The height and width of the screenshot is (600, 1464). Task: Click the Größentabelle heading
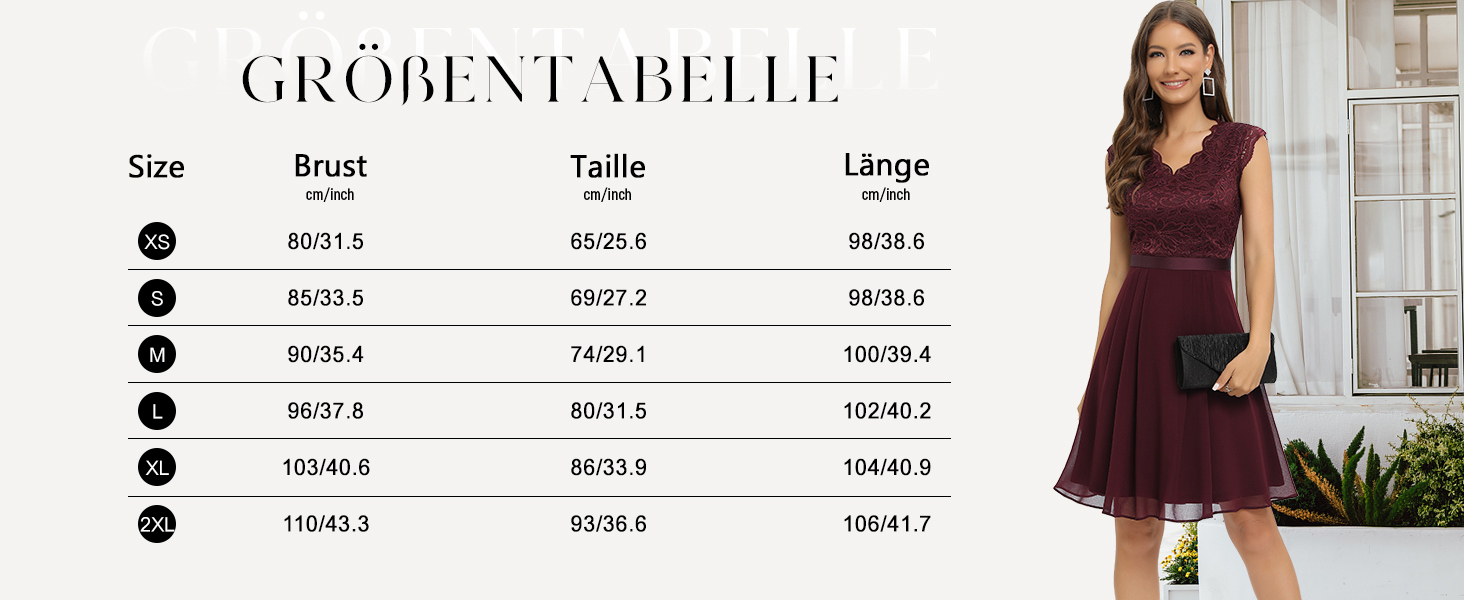[540, 78]
